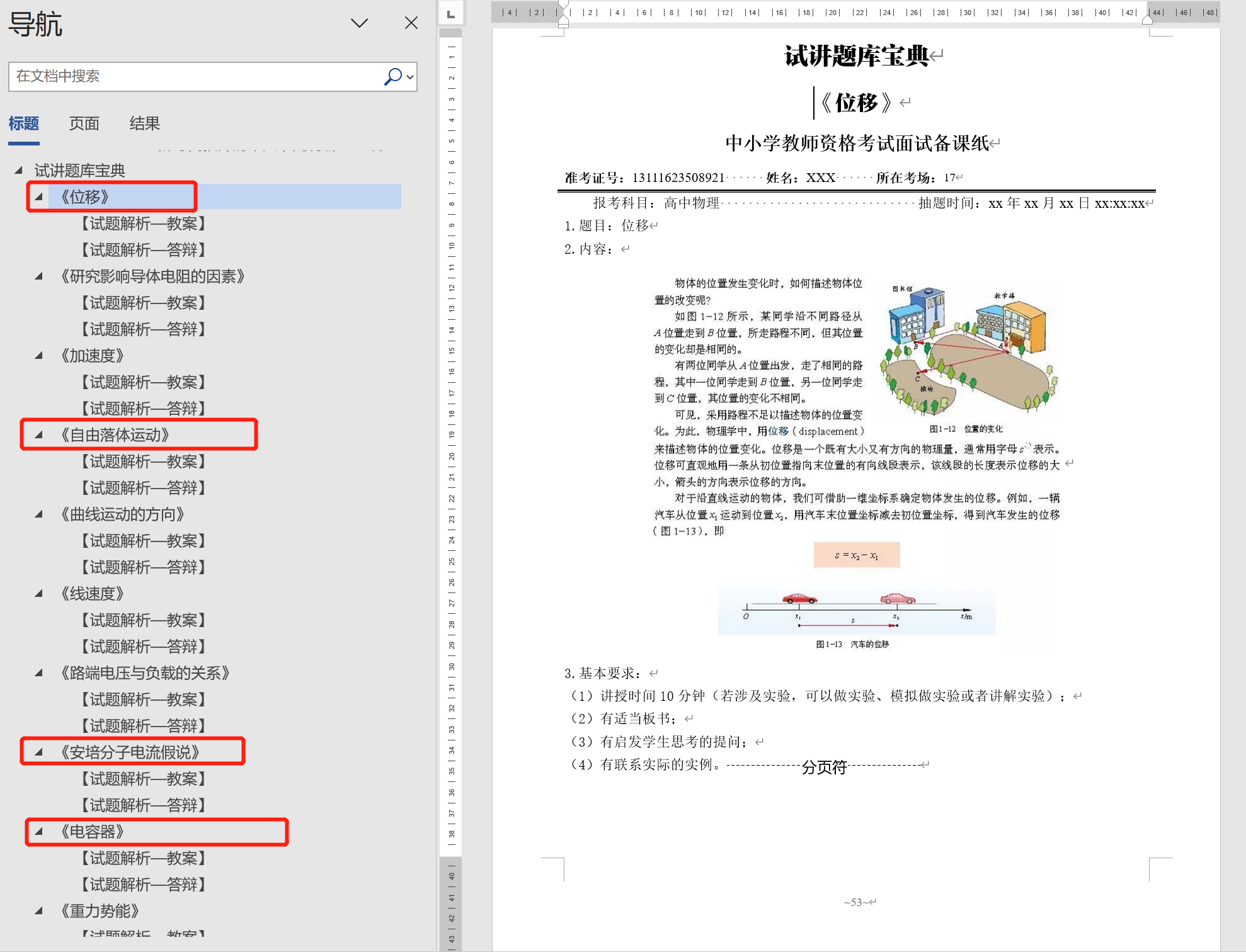Click the campus map figure 1-12 image

click(x=969, y=351)
